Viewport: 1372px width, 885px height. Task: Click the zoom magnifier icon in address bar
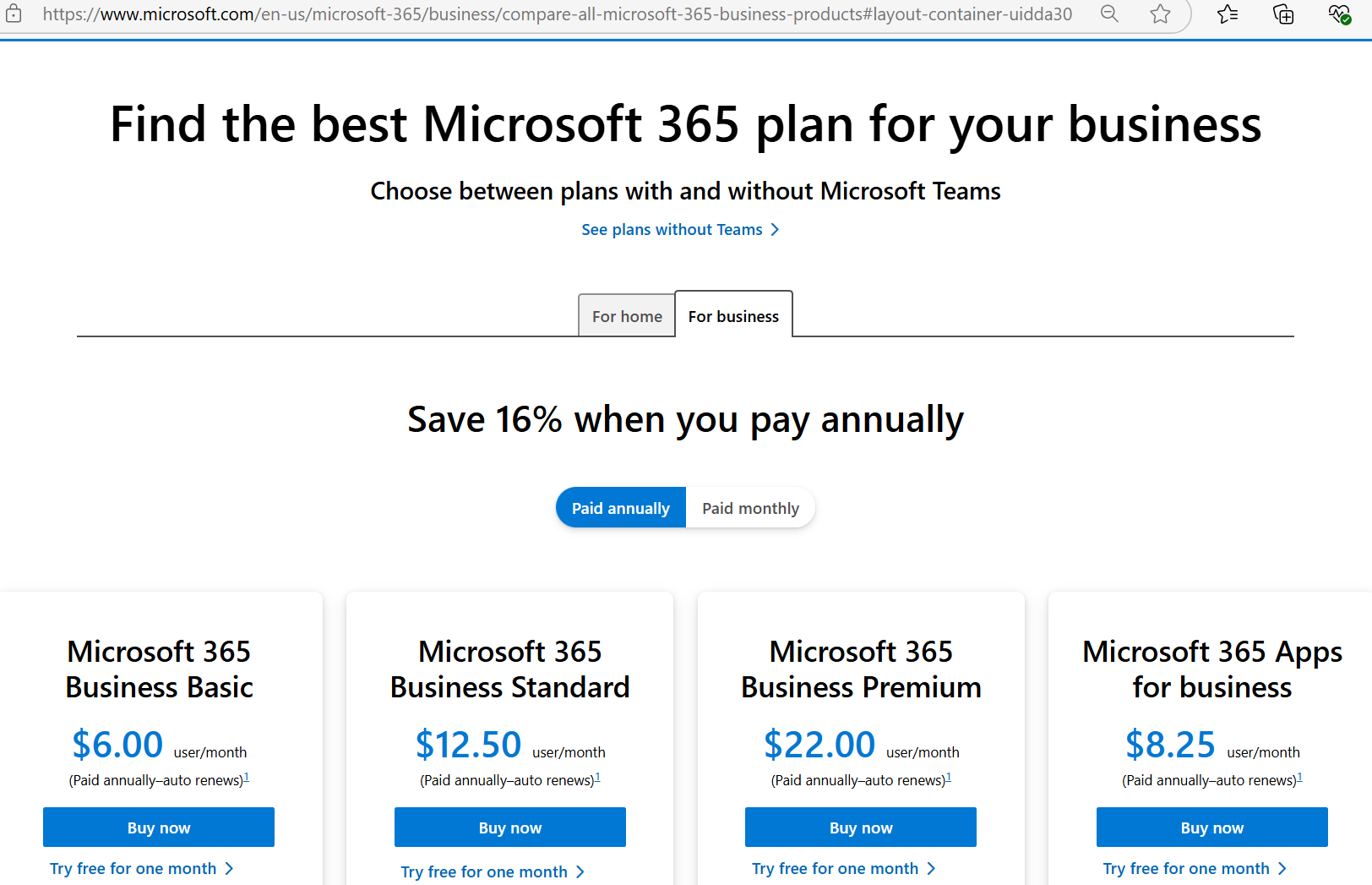point(1109,14)
